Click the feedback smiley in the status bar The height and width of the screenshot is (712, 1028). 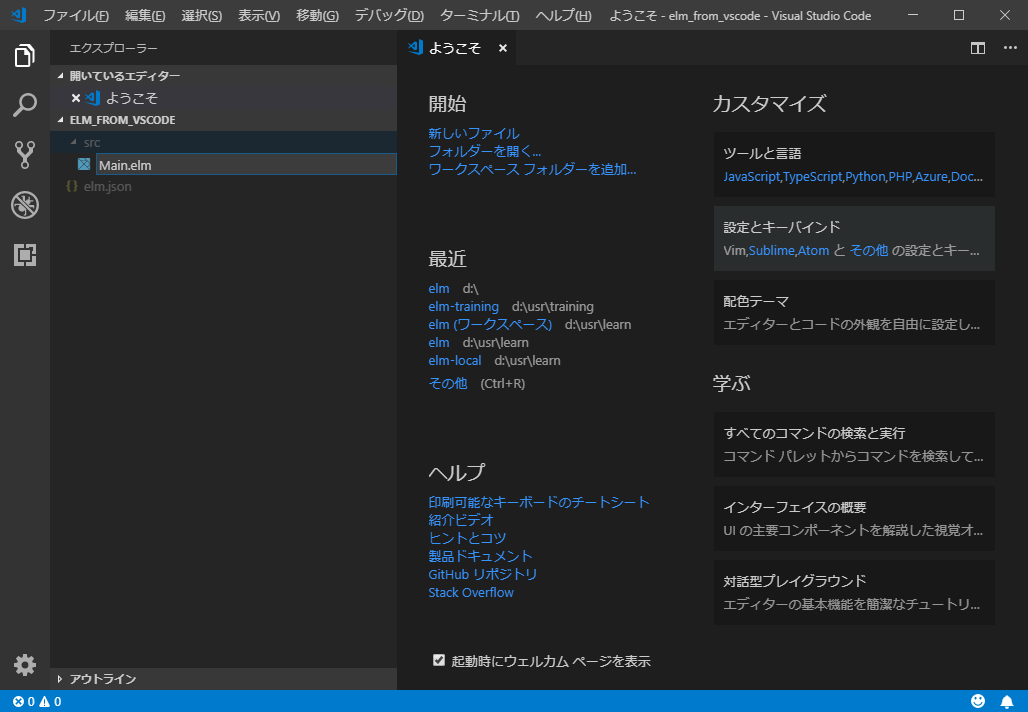click(979, 700)
